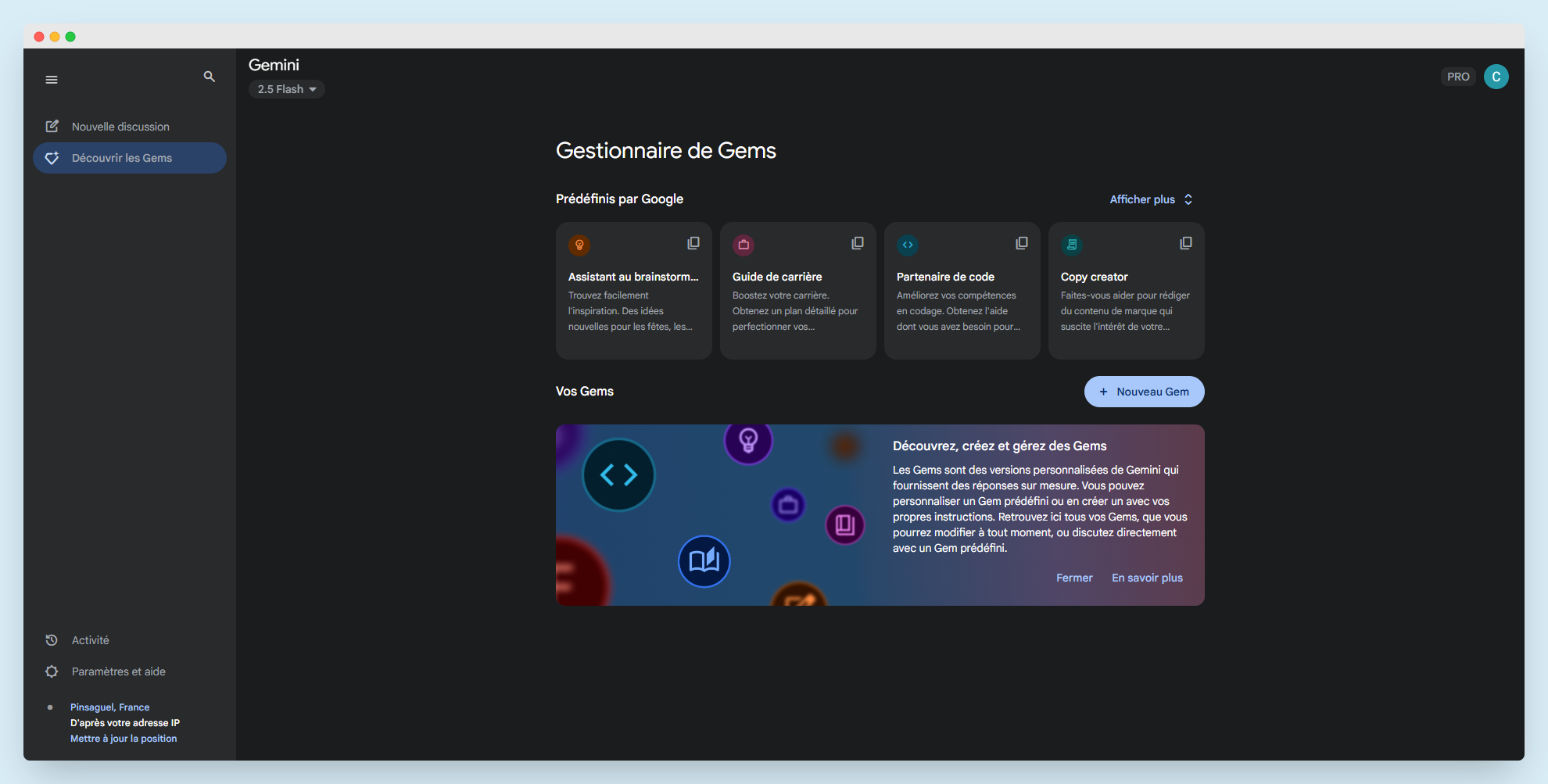Open the 2.5 Flash model dropdown
Image resolution: width=1548 pixels, height=784 pixels.
coord(287,89)
